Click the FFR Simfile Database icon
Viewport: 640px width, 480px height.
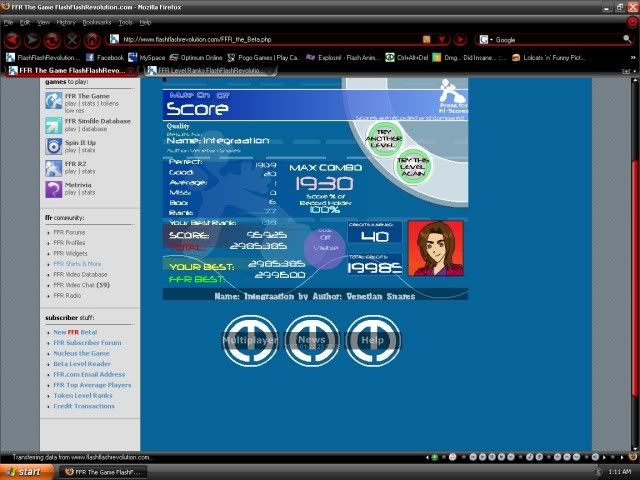coord(54,124)
